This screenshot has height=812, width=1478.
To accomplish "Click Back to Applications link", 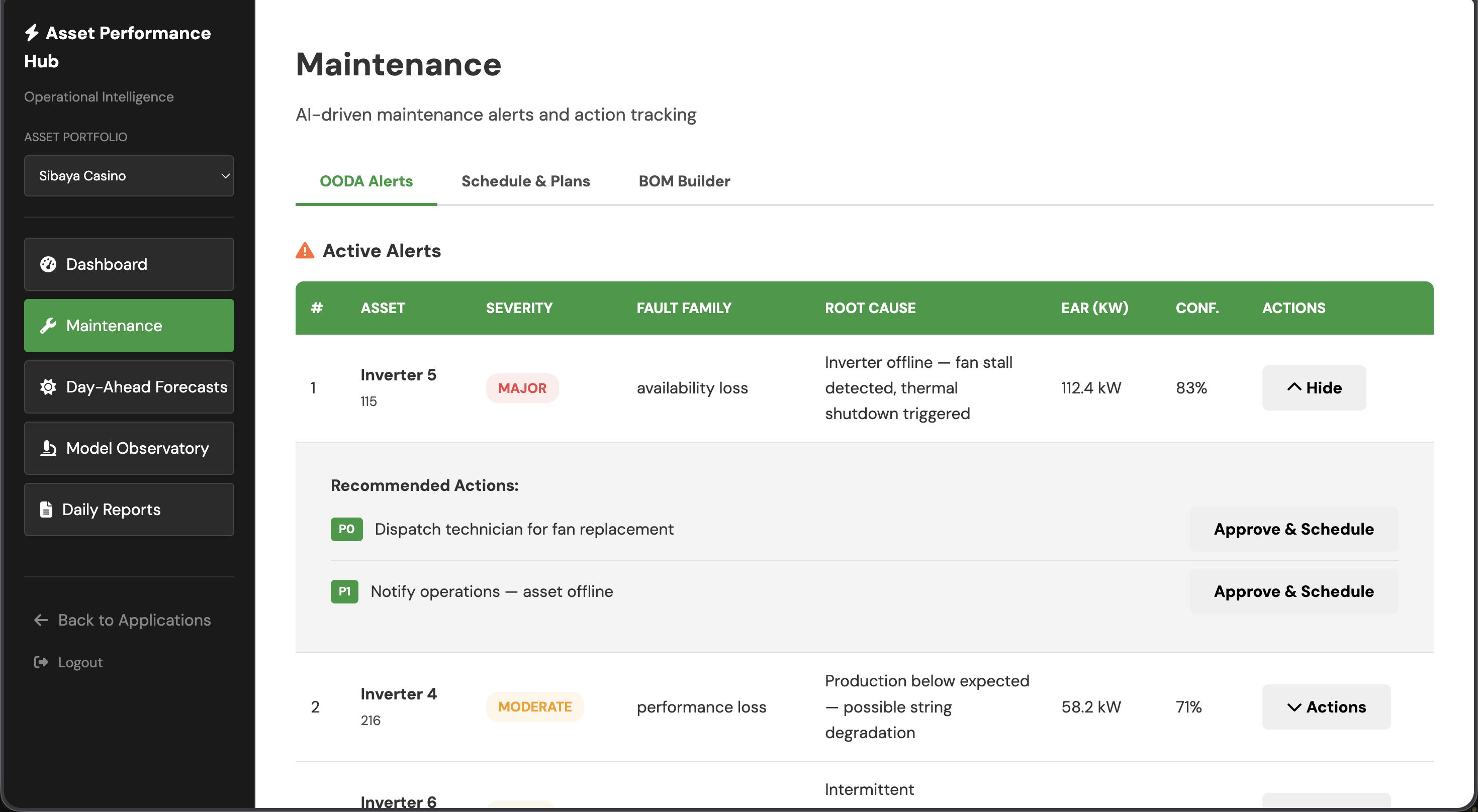I will (x=123, y=620).
